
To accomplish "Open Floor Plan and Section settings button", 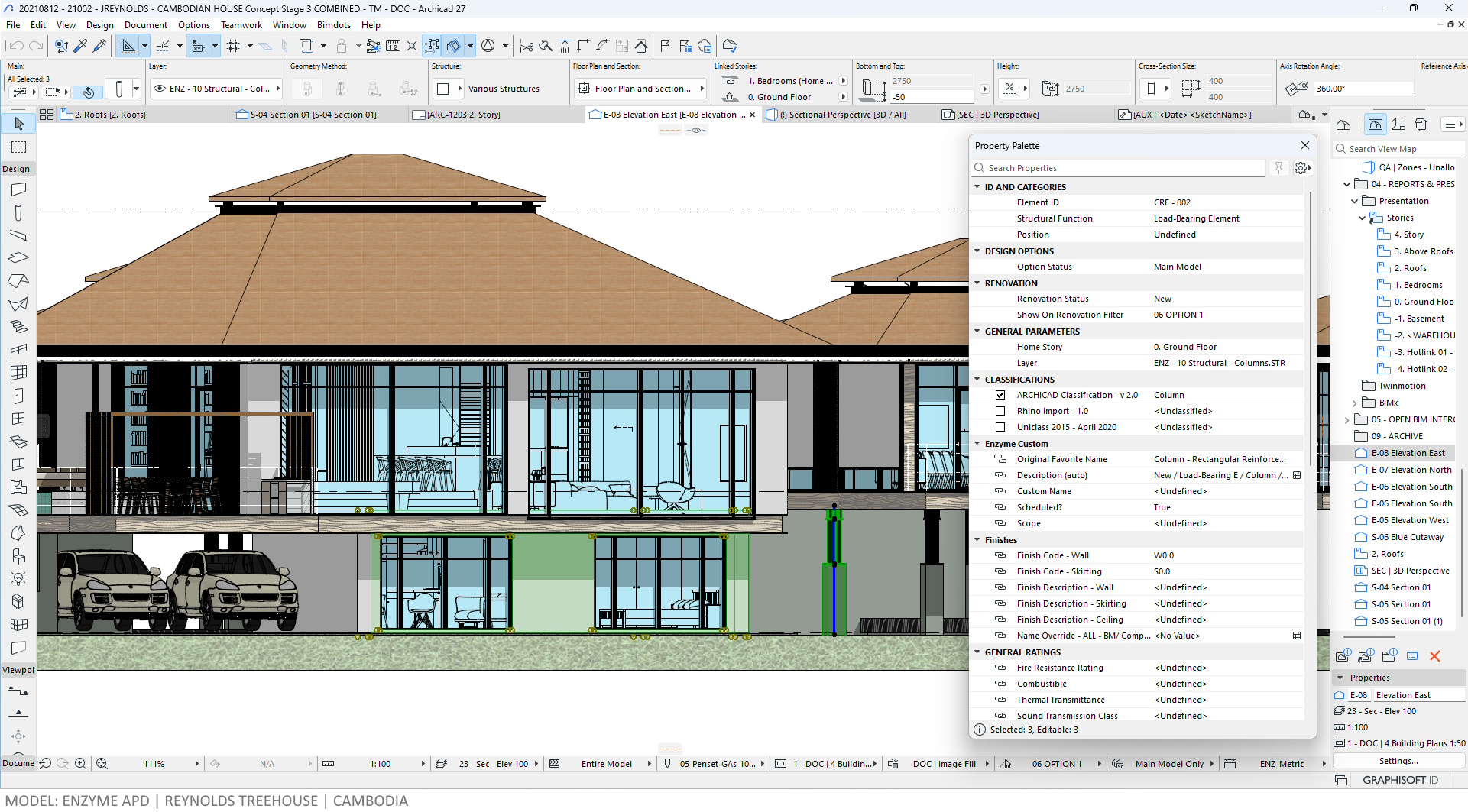I will pos(640,89).
